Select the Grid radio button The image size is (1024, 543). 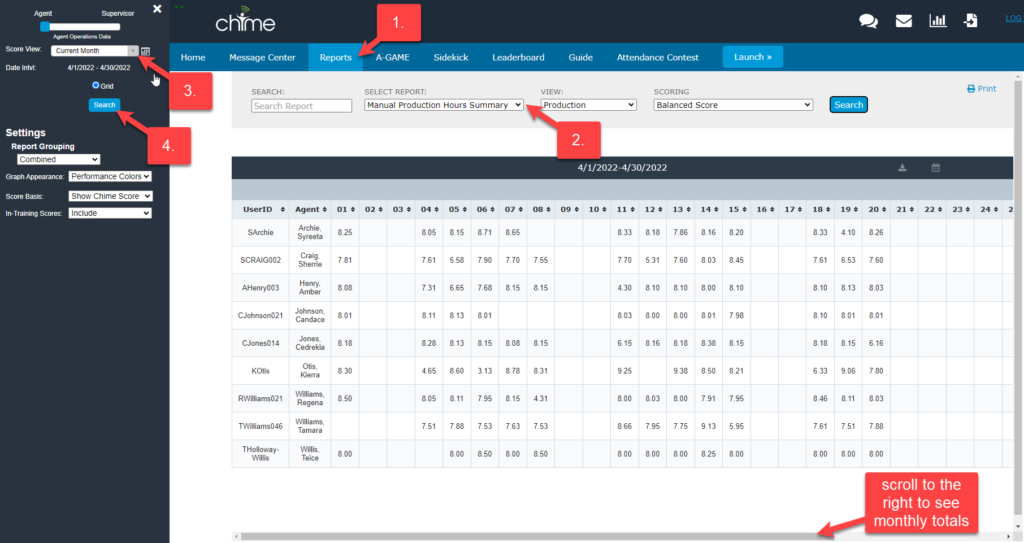click(x=96, y=86)
